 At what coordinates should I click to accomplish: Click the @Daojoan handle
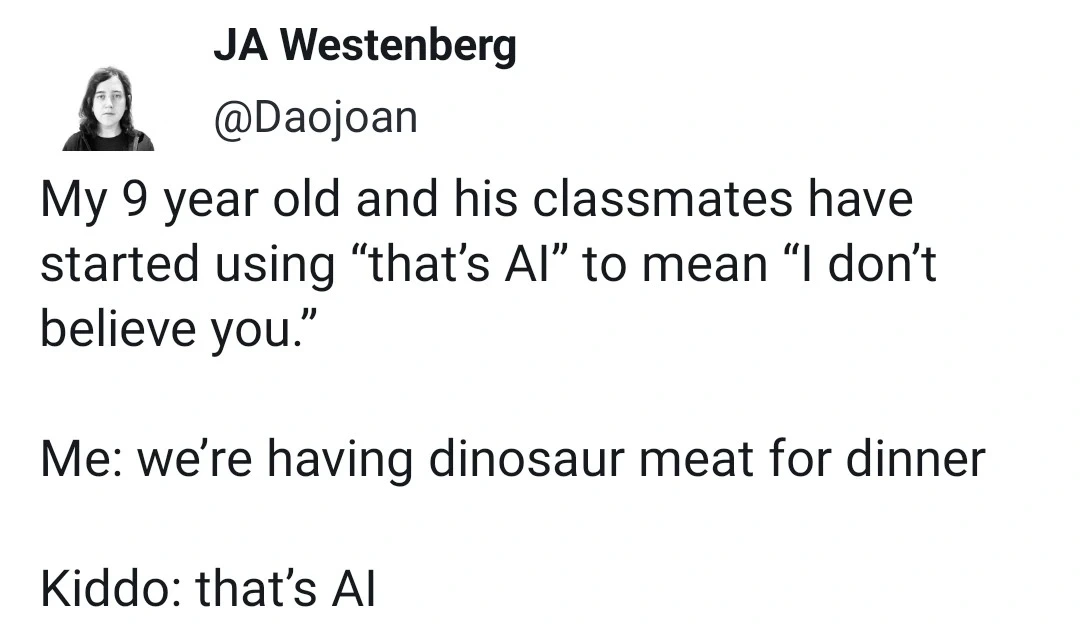(314, 118)
